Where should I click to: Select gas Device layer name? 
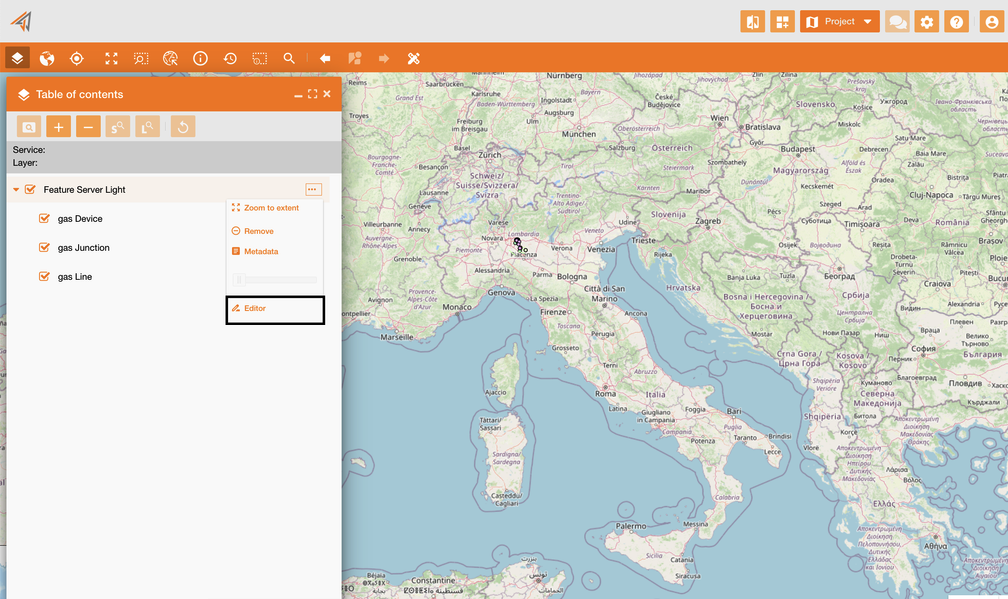(80, 219)
